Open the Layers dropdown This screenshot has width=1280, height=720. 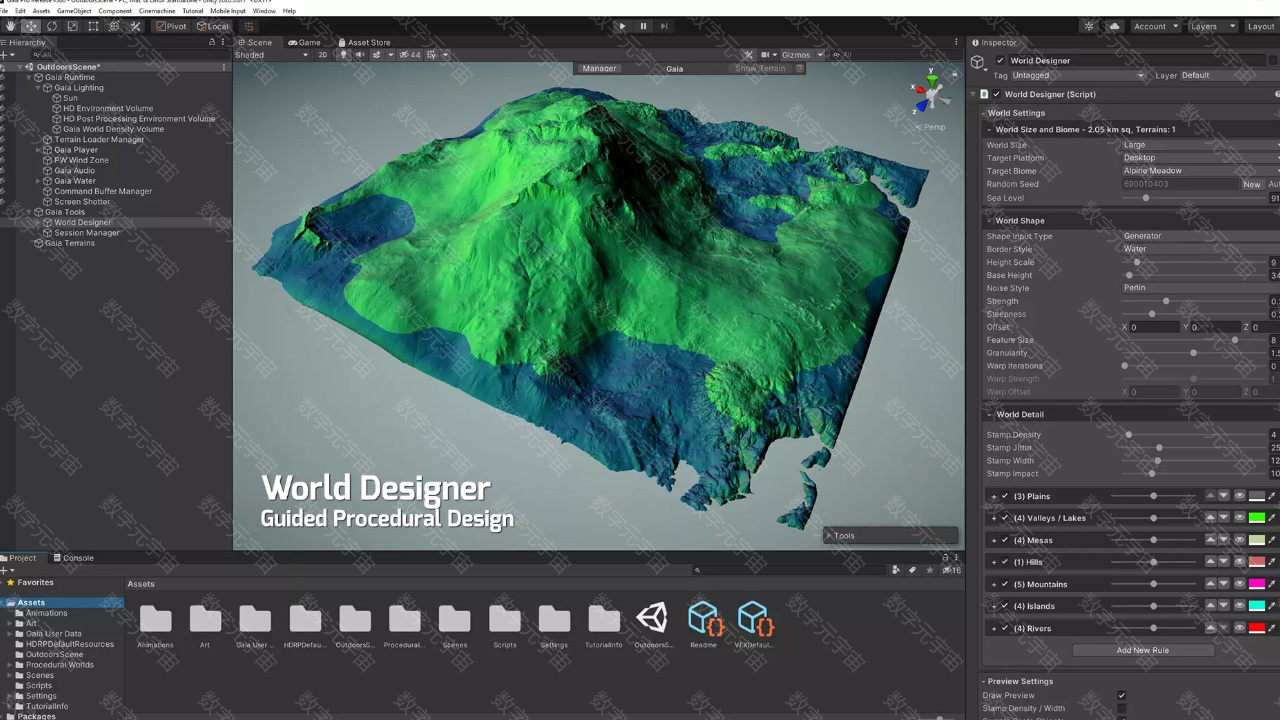[x=1213, y=26]
